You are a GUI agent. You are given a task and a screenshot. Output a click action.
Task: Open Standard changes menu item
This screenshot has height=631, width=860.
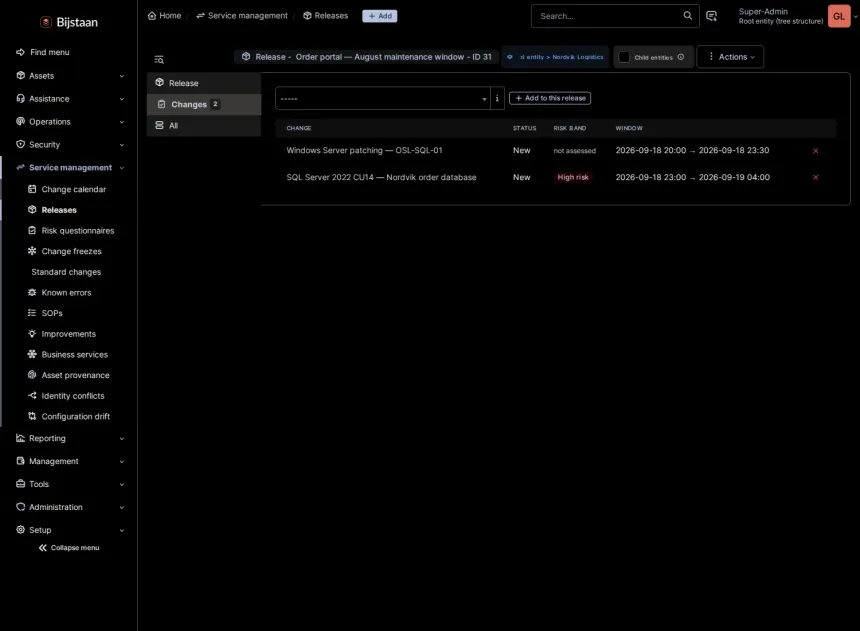pyautogui.click(x=66, y=272)
